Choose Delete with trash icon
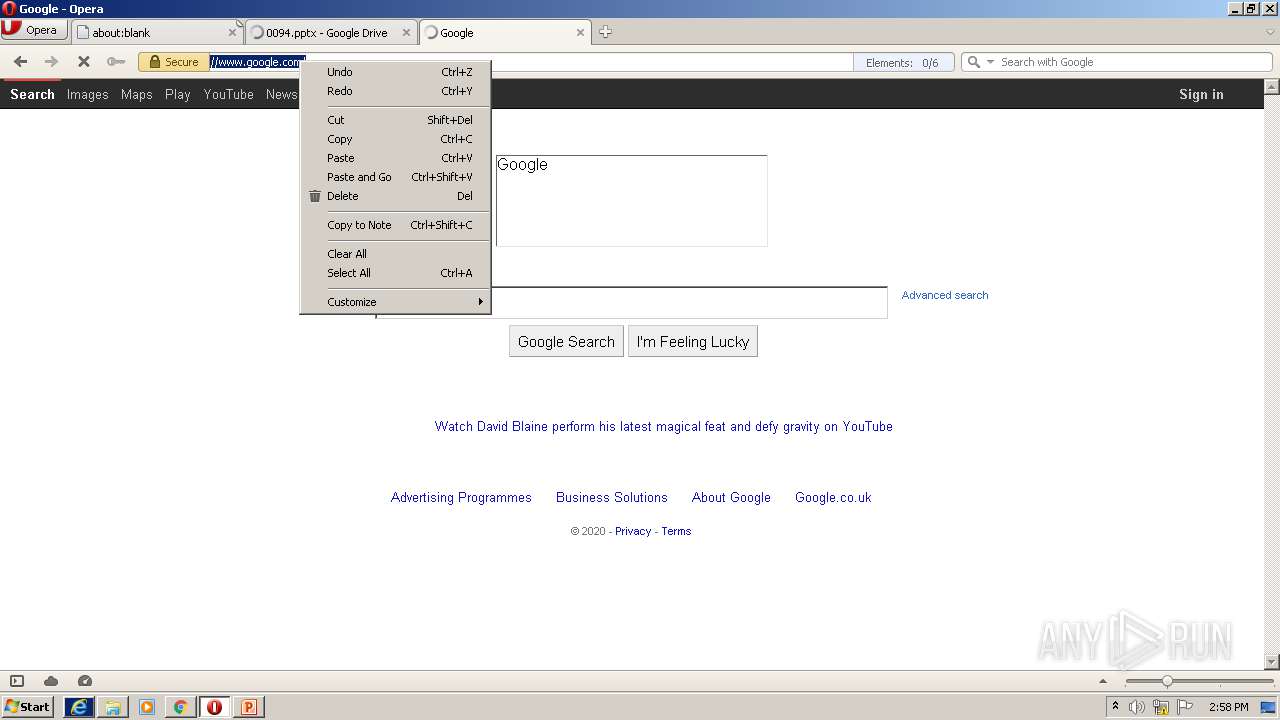Image resolution: width=1280 pixels, height=720 pixels. point(395,196)
